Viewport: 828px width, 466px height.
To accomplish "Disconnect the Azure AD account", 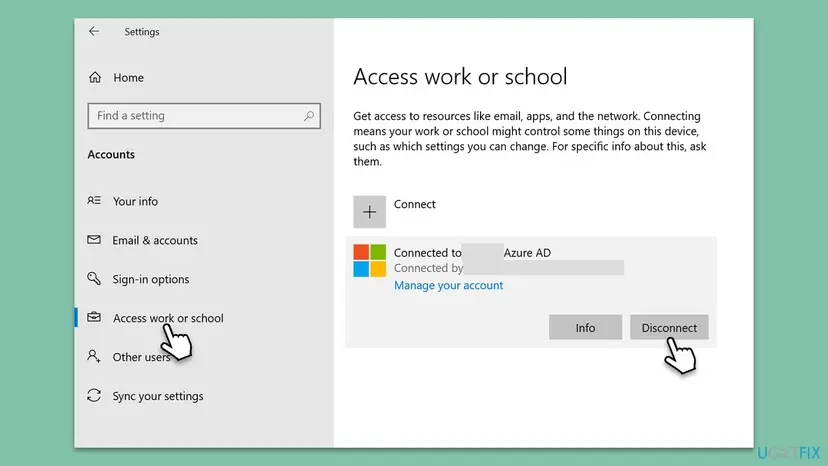I will (669, 328).
